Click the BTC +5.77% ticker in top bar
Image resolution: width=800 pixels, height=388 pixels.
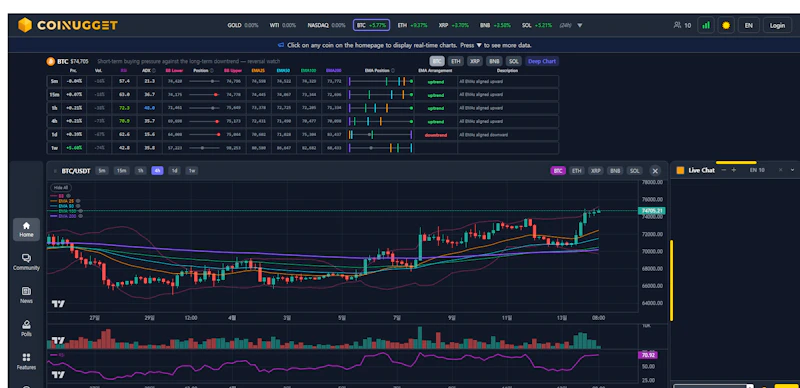(x=371, y=25)
